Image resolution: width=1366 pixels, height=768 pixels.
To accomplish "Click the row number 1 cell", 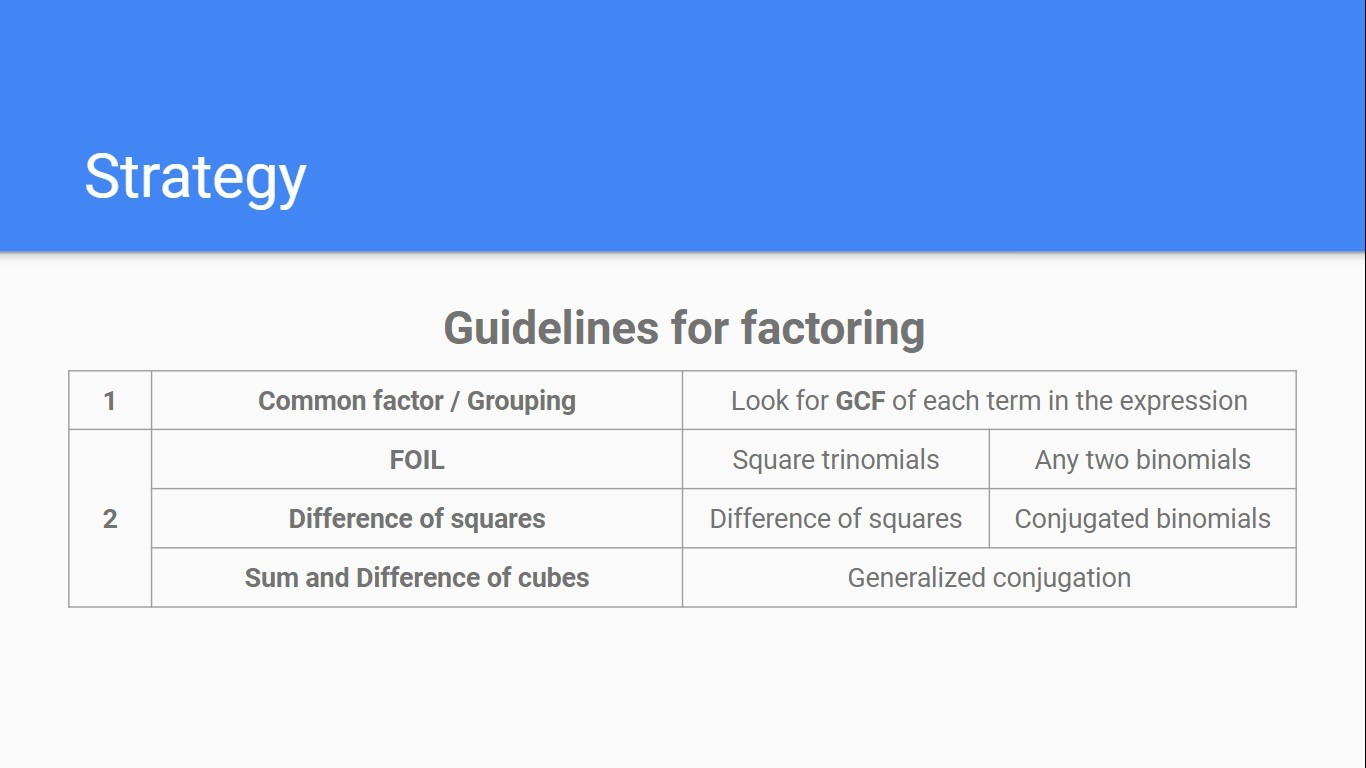I will pyautogui.click(x=110, y=401).
